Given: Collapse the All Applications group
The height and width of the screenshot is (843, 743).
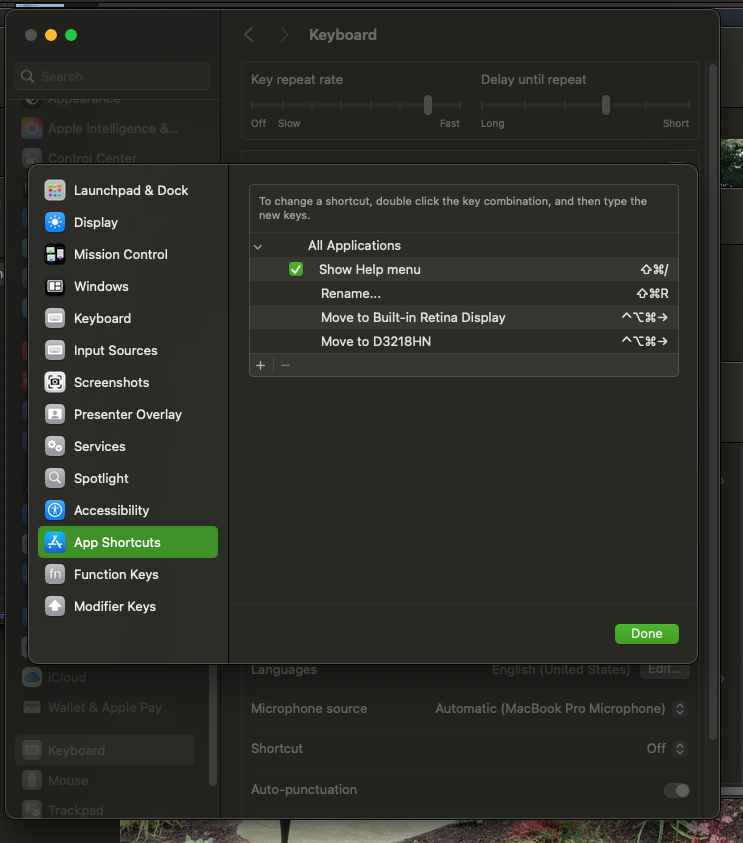Looking at the screenshot, I should point(258,245).
